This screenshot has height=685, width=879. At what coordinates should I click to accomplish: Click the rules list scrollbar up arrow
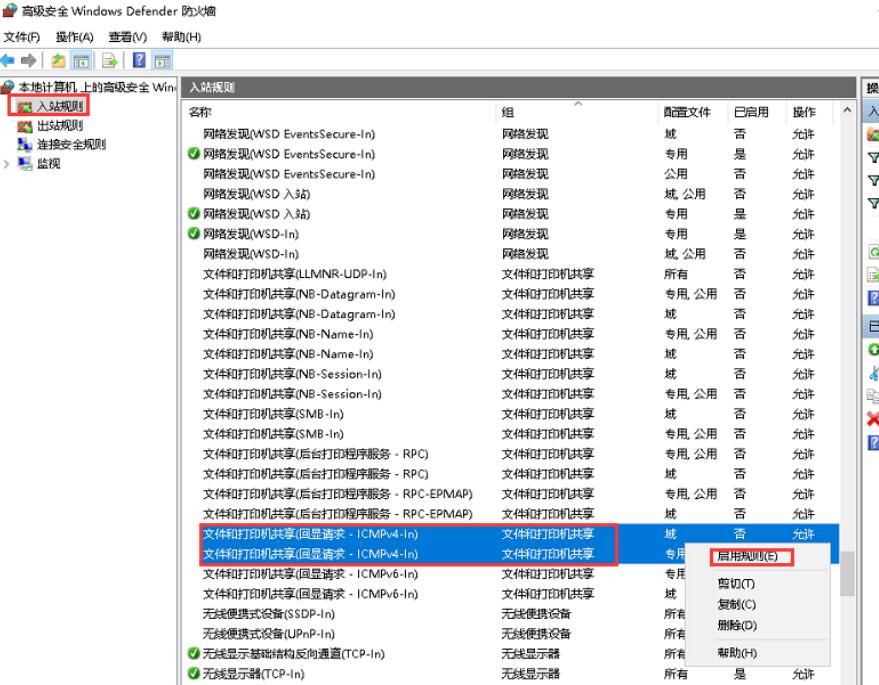[x=847, y=110]
